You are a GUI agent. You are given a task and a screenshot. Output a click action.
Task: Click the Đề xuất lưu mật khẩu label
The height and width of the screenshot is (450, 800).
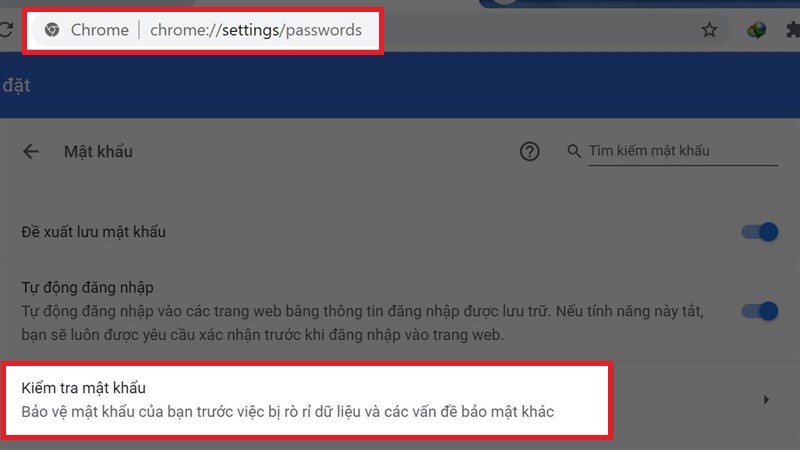pyautogui.click(x=93, y=232)
